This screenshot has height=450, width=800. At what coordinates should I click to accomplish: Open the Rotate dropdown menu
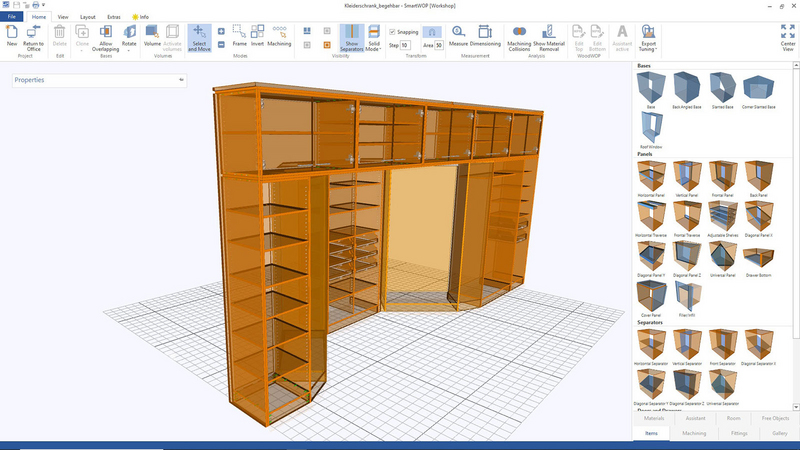tap(129, 40)
